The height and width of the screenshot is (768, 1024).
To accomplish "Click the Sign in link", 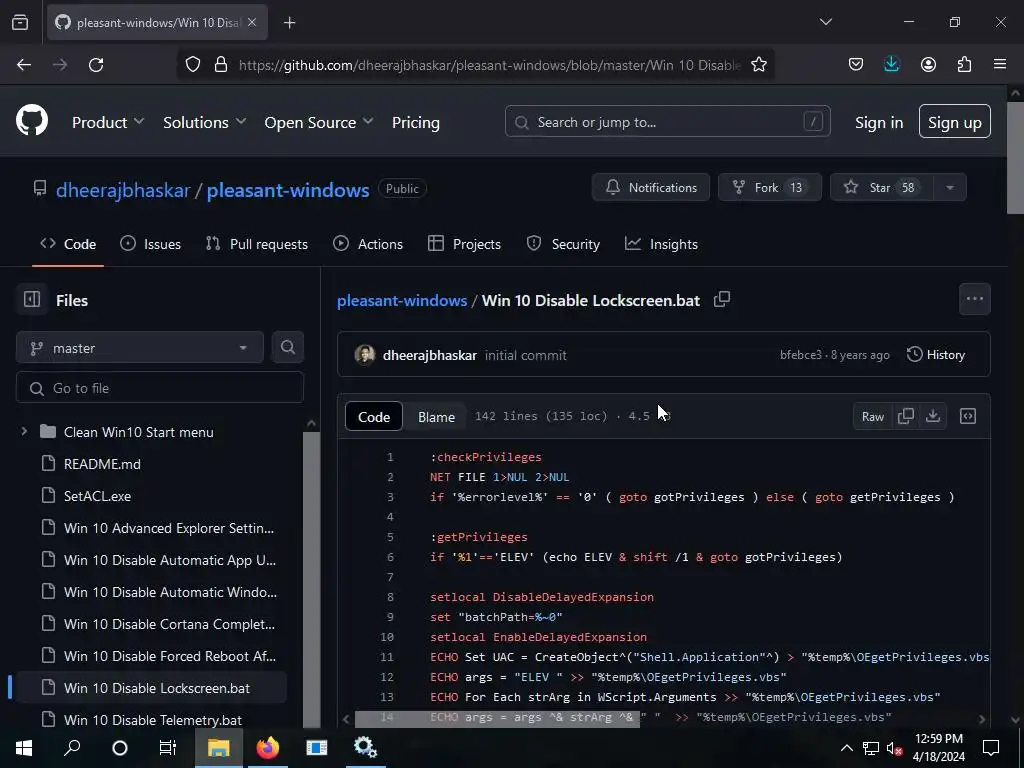I will pyautogui.click(x=879, y=122).
